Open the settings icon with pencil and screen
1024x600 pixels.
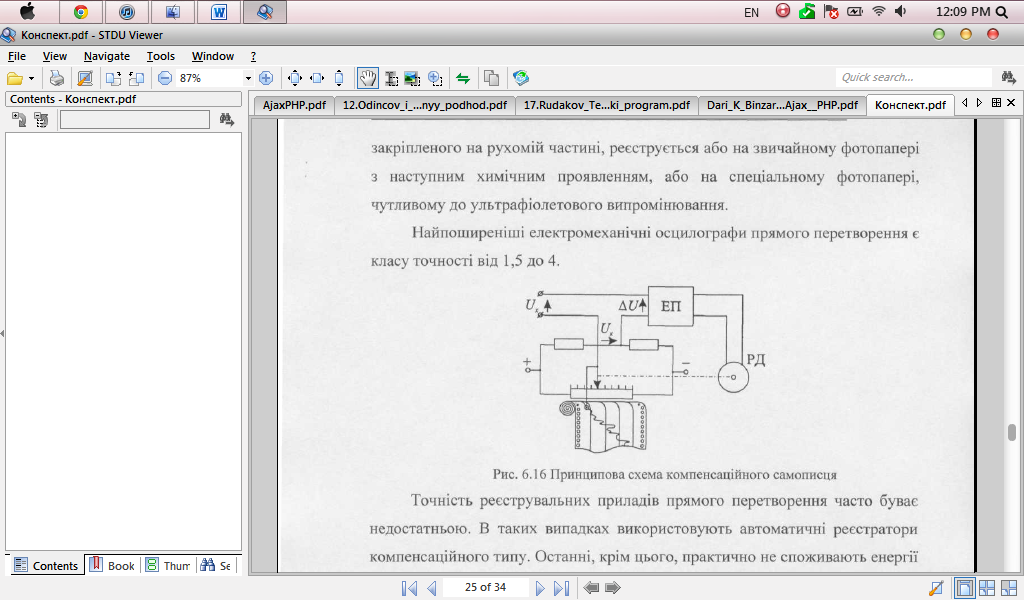tap(85, 78)
